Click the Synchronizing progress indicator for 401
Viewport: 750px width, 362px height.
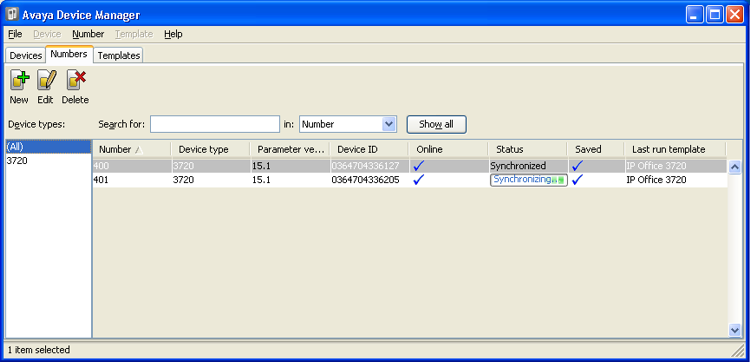(529, 180)
